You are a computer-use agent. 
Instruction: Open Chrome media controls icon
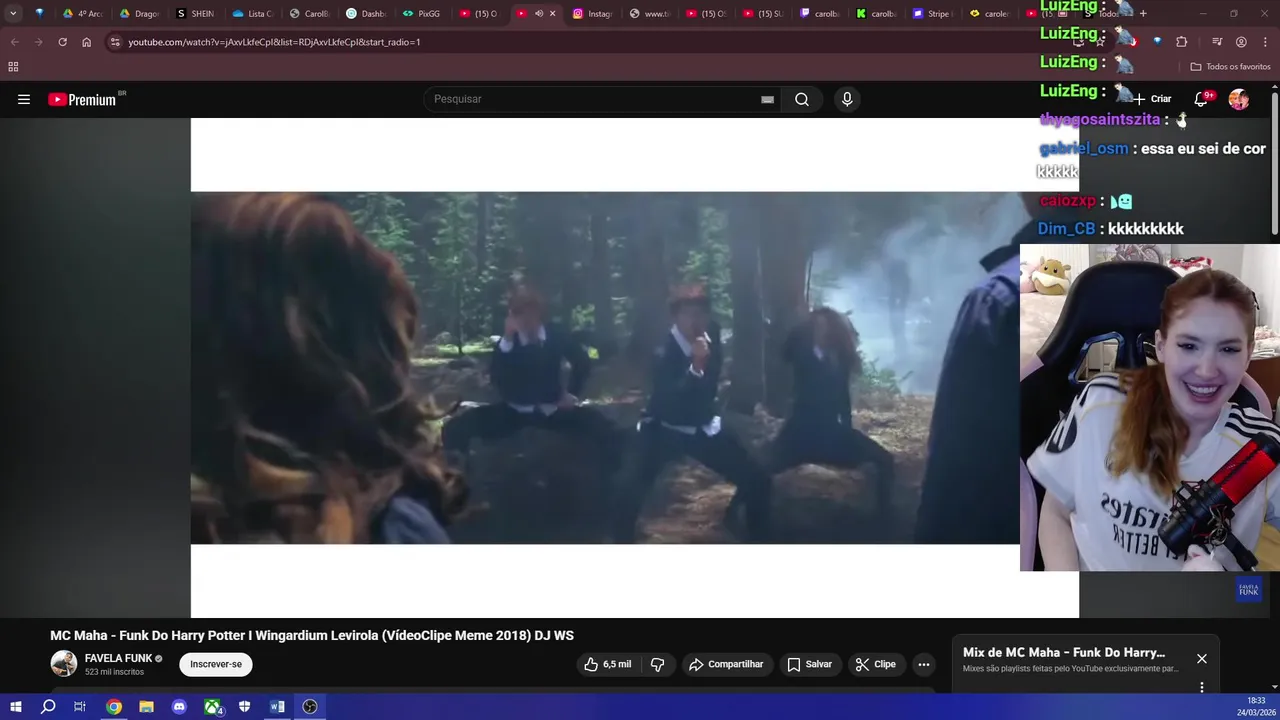[x=1217, y=42]
